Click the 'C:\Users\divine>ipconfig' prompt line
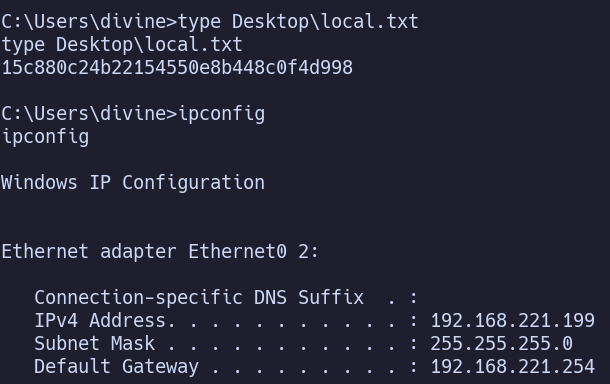 click(133, 114)
